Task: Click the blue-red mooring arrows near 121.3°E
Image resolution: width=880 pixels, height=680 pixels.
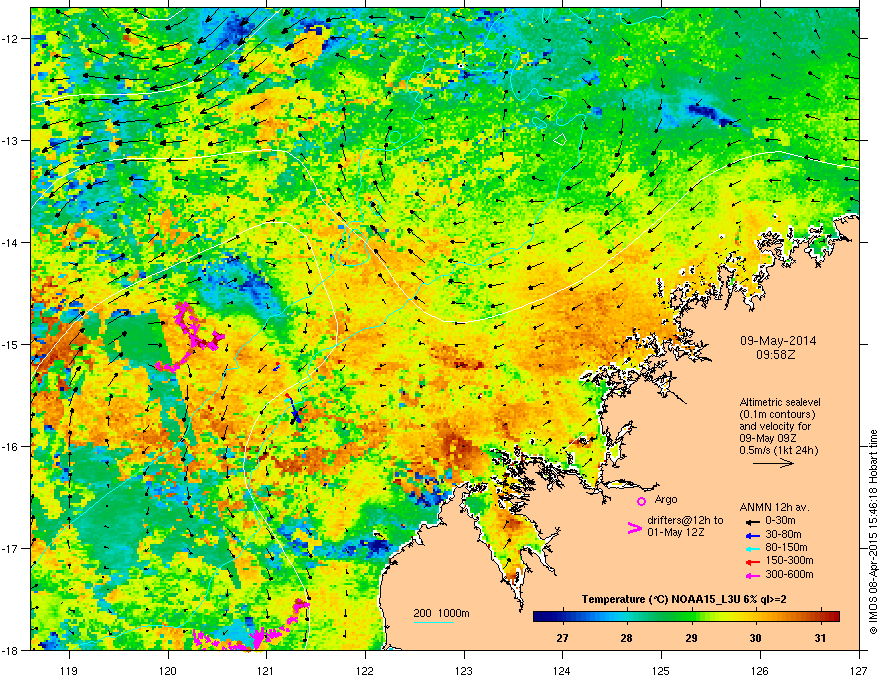Action: point(294,410)
